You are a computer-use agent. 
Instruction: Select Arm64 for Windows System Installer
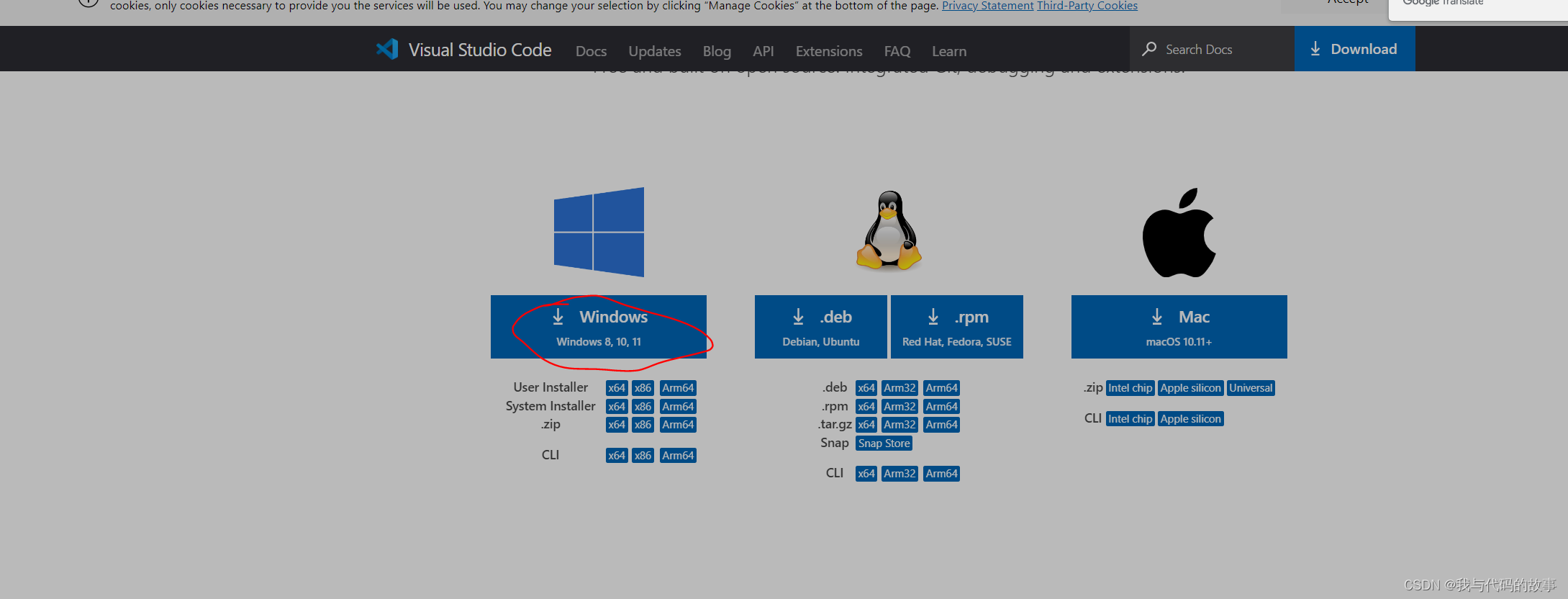[x=678, y=407]
